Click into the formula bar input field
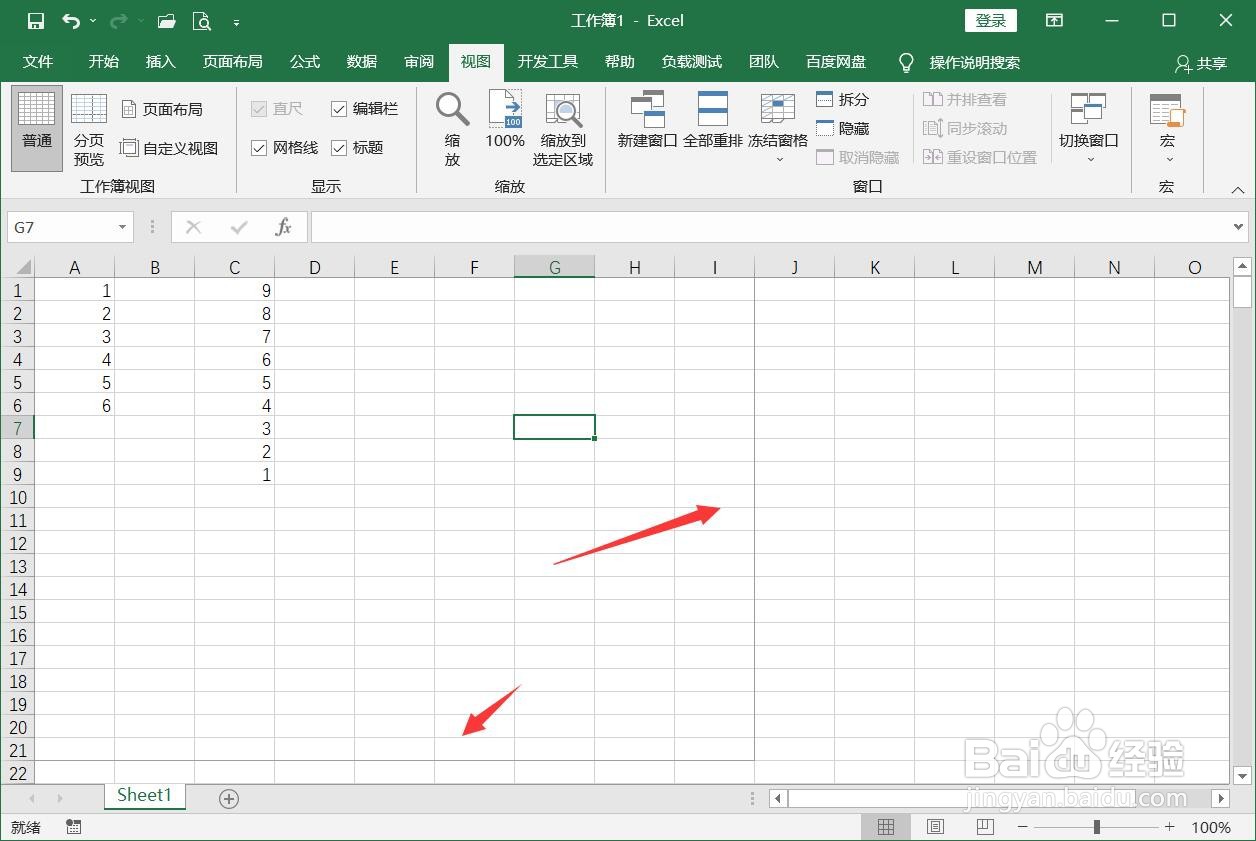This screenshot has width=1256, height=841. (770, 227)
